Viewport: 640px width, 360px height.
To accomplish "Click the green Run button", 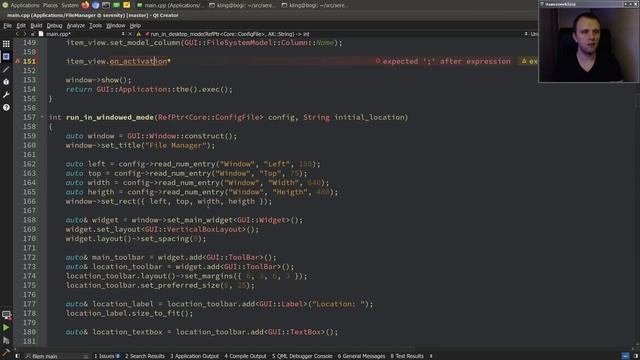I will click(6, 328).
